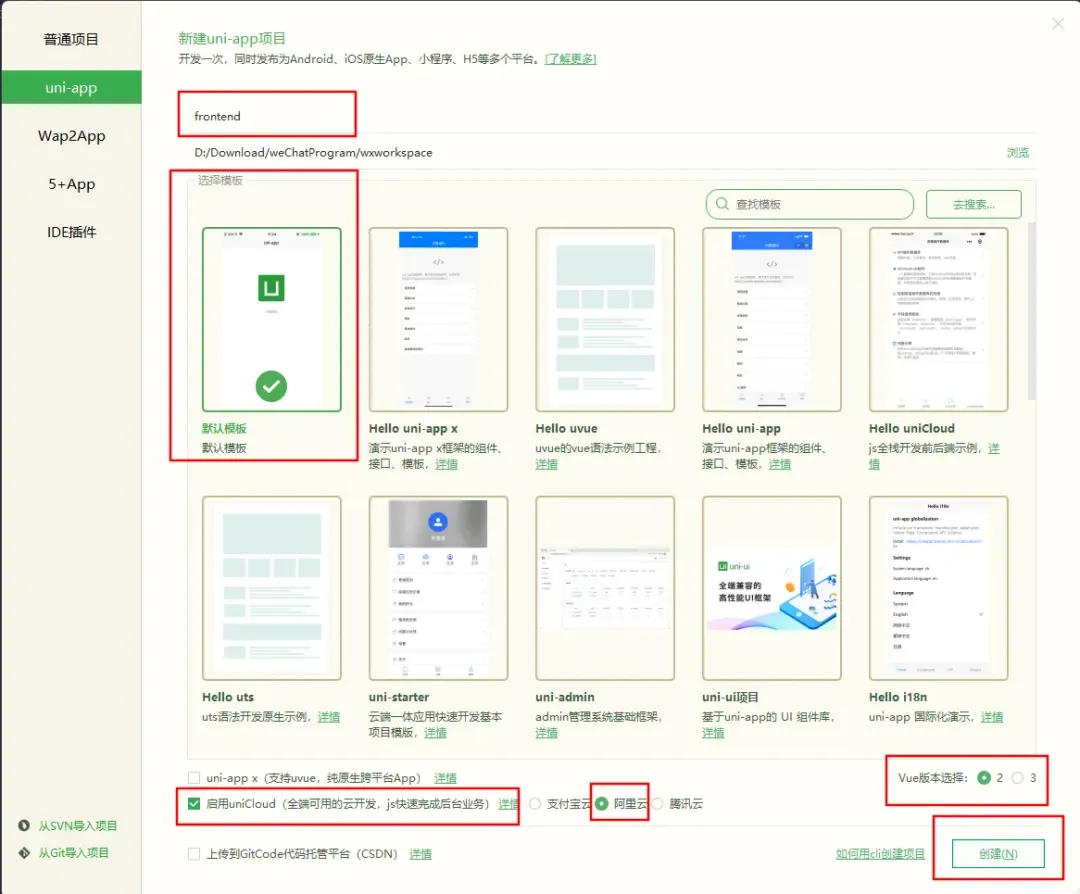This screenshot has height=894, width=1080.
Task: Click the uni-starter title text
Action: coord(399,697)
